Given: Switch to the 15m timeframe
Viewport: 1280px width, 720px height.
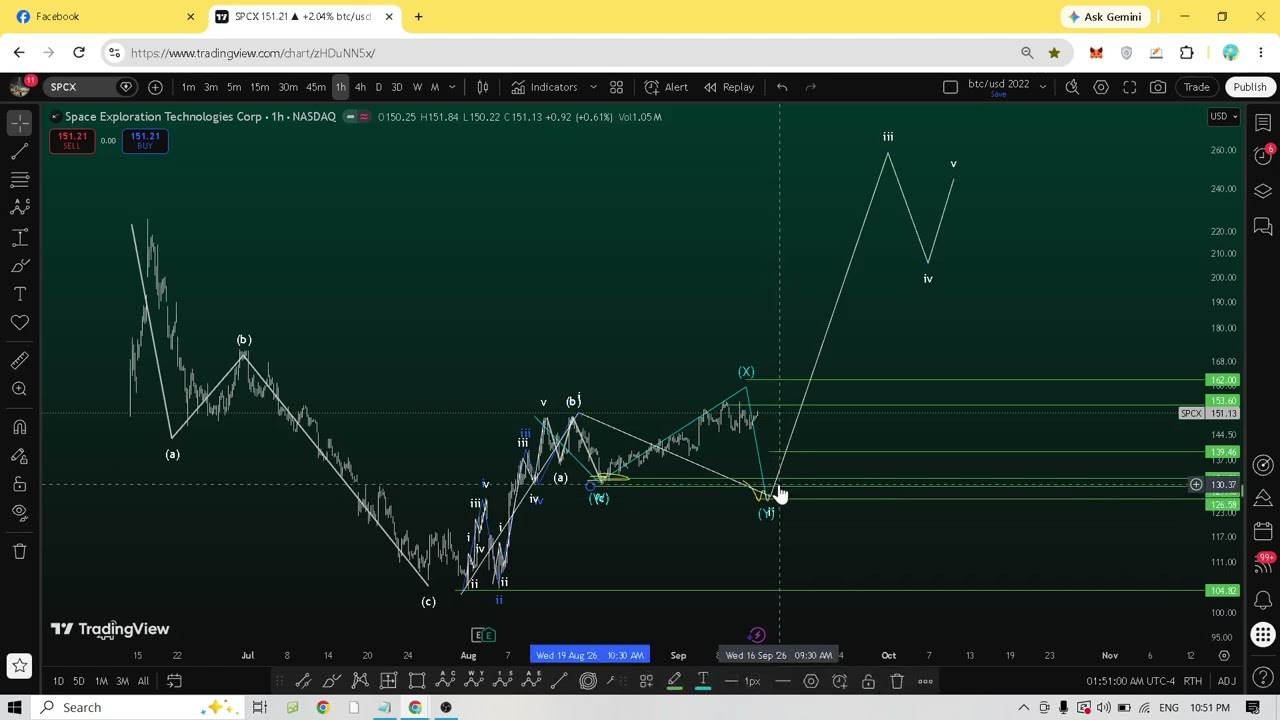Looking at the screenshot, I should coord(259,87).
